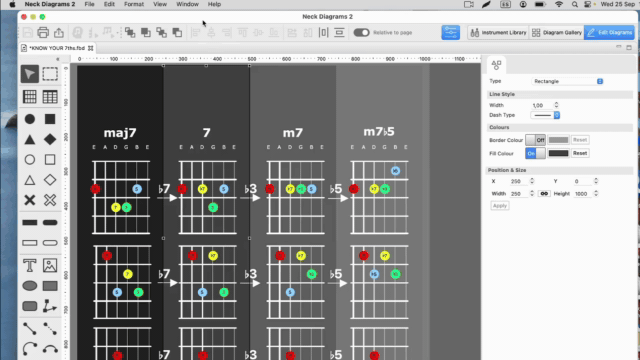Adjust the Y position stepper
Image resolution: width=640 pixels, height=360 pixels.
pyautogui.click(x=596, y=181)
